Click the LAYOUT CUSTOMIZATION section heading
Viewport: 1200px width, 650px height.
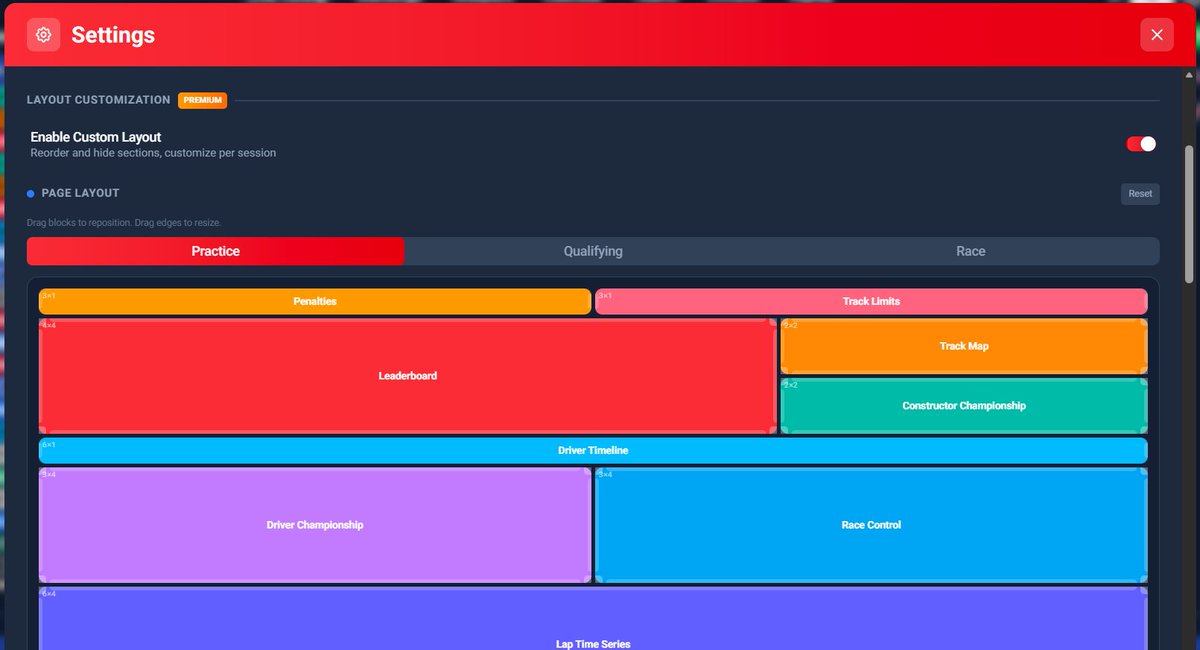pyautogui.click(x=99, y=100)
